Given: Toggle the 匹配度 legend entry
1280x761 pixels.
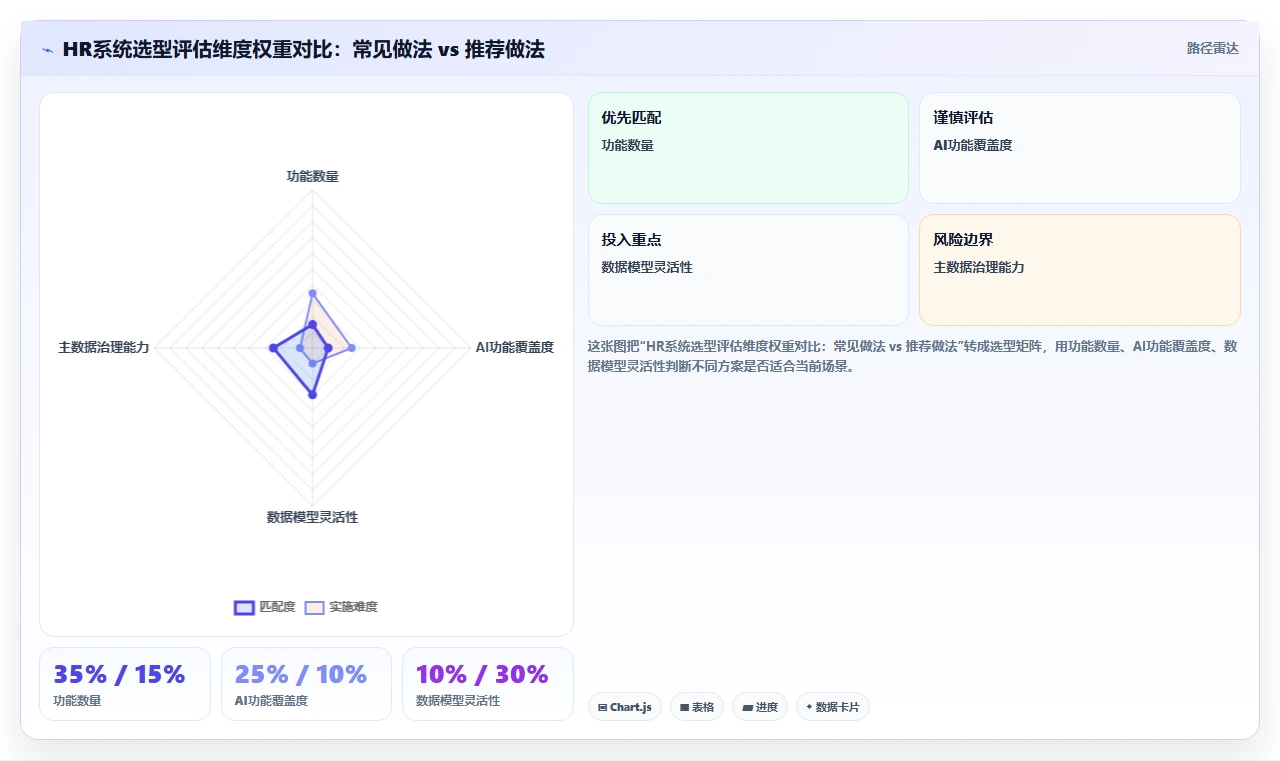Looking at the screenshot, I should pos(265,607).
